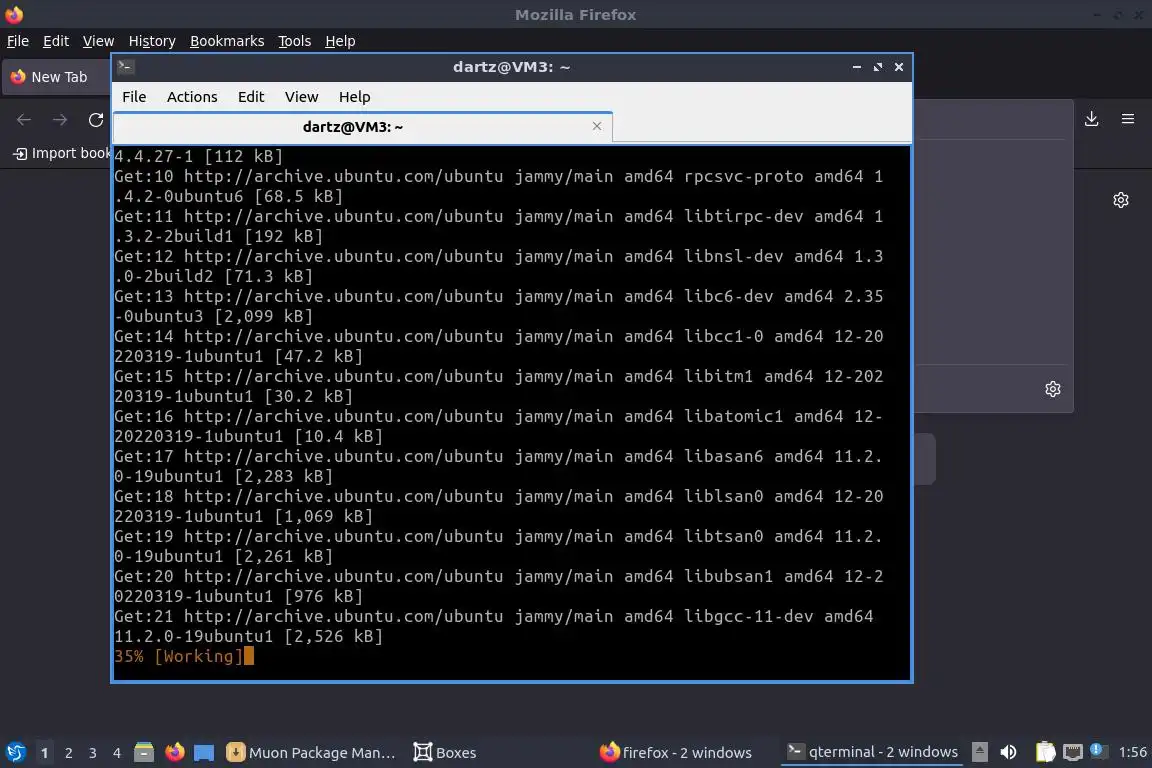Switch to workspace 4
1152x768 pixels.
117,753
